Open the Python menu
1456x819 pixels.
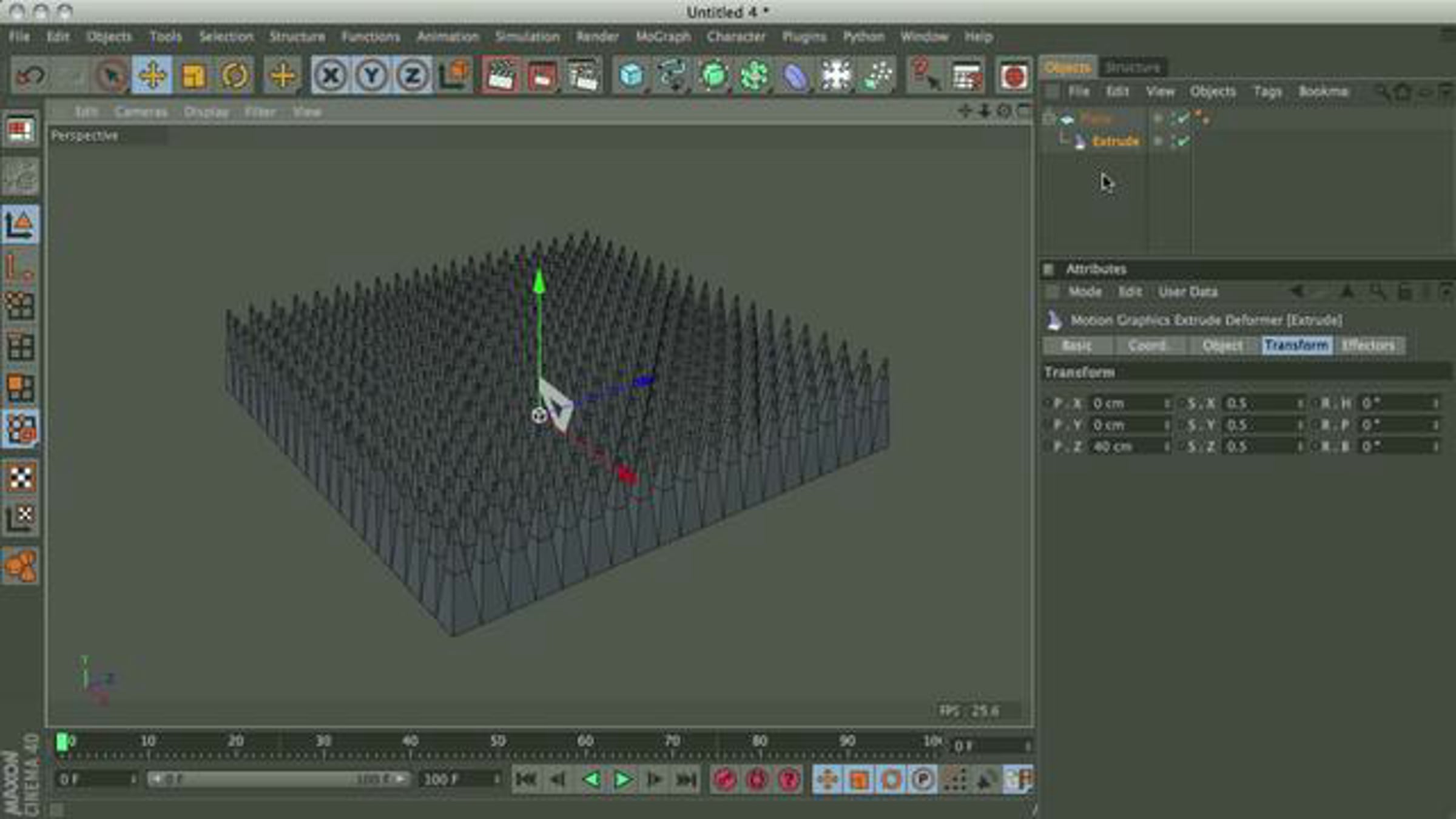coord(863,36)
